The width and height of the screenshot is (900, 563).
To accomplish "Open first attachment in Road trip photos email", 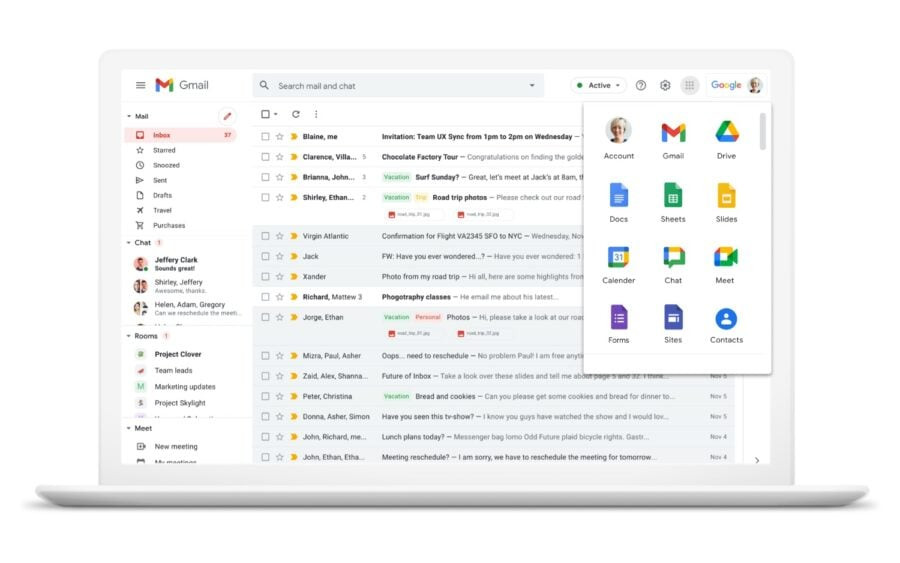I will click(414, 215).
